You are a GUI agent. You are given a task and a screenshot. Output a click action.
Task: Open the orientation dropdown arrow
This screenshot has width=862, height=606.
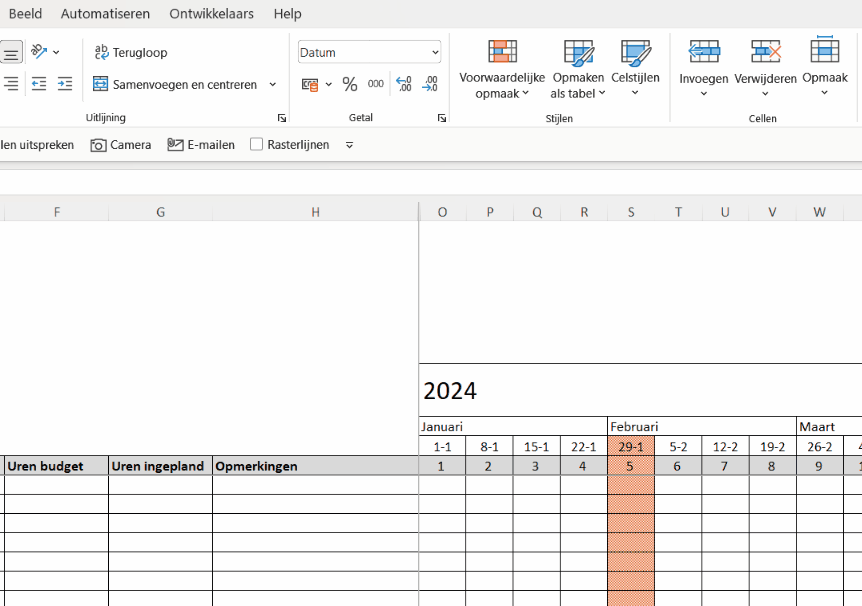pos(56,52)
